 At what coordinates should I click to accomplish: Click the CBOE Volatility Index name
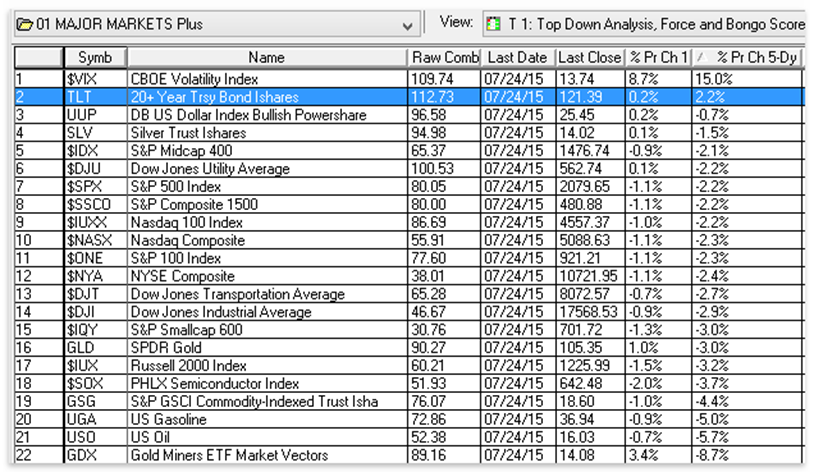pos(194,79)
